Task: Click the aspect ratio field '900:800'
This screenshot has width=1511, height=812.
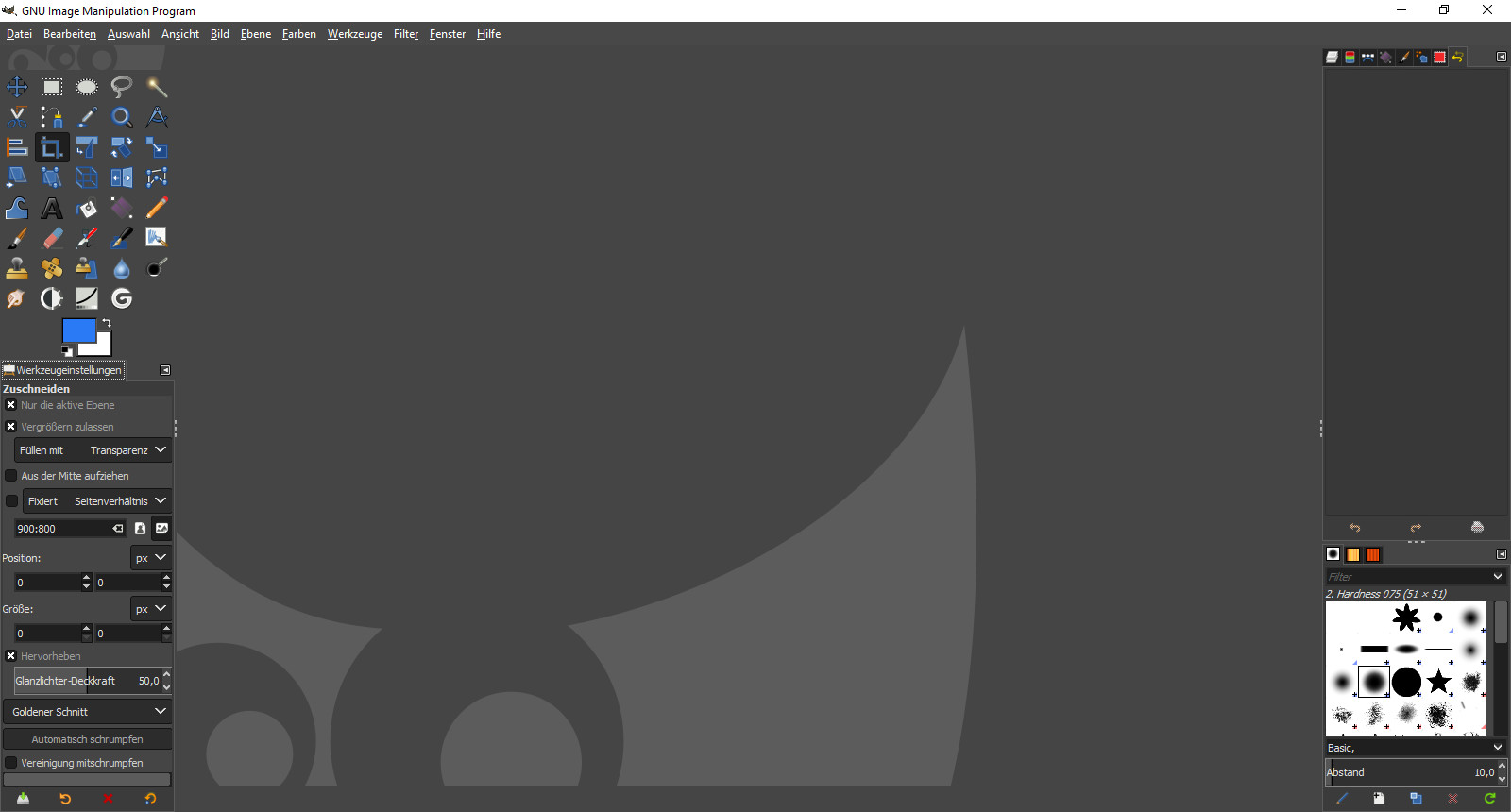Action: click(x=62, y=529)
